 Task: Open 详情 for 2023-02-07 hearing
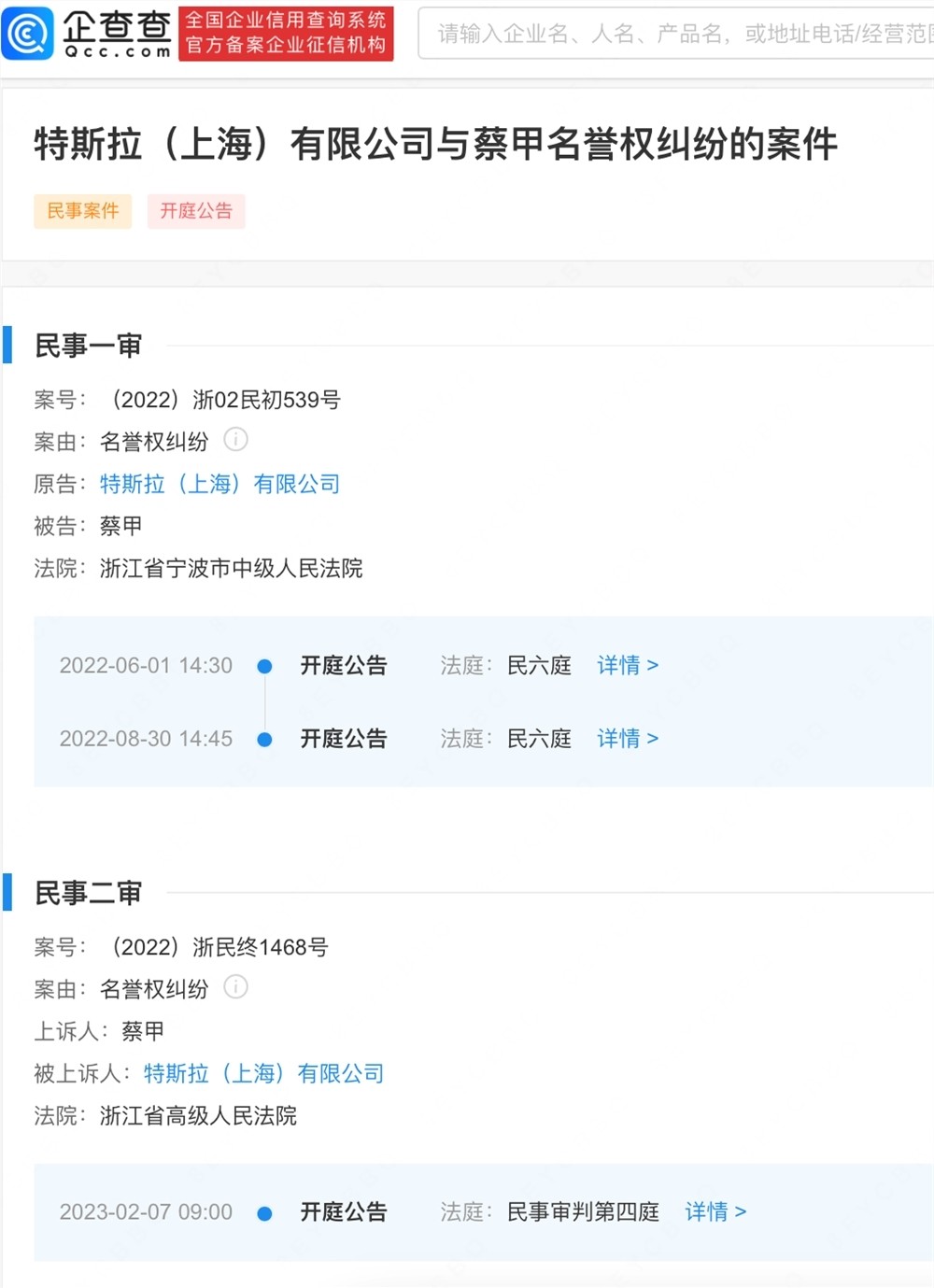click(715, 1212)
